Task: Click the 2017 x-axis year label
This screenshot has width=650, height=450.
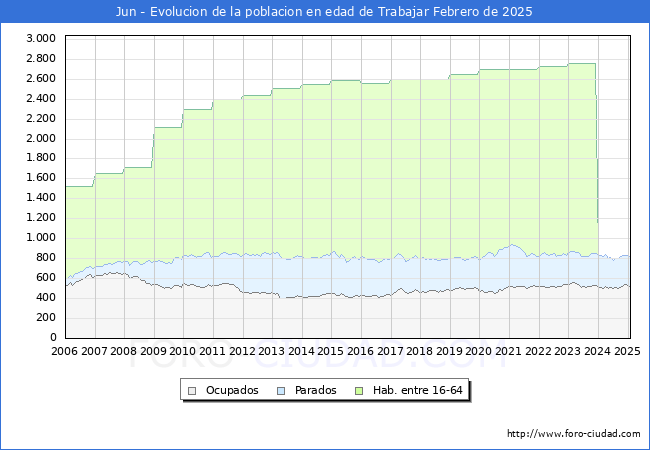Action: click(390, 351)
